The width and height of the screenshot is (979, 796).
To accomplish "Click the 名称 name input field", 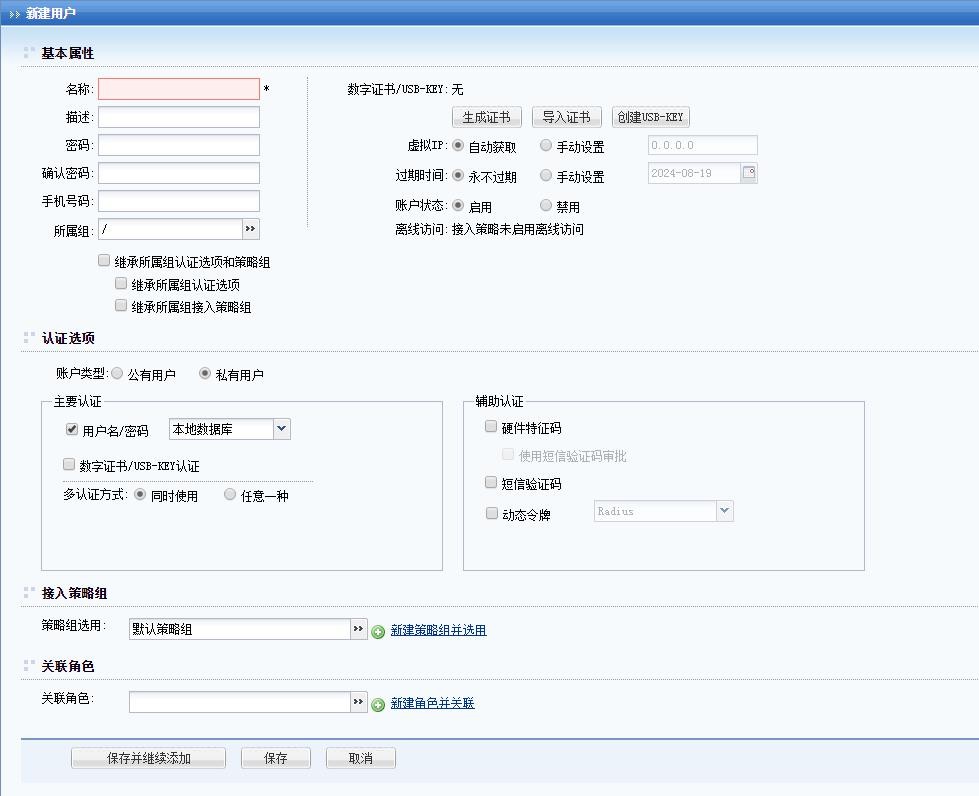I will (179, 89).
